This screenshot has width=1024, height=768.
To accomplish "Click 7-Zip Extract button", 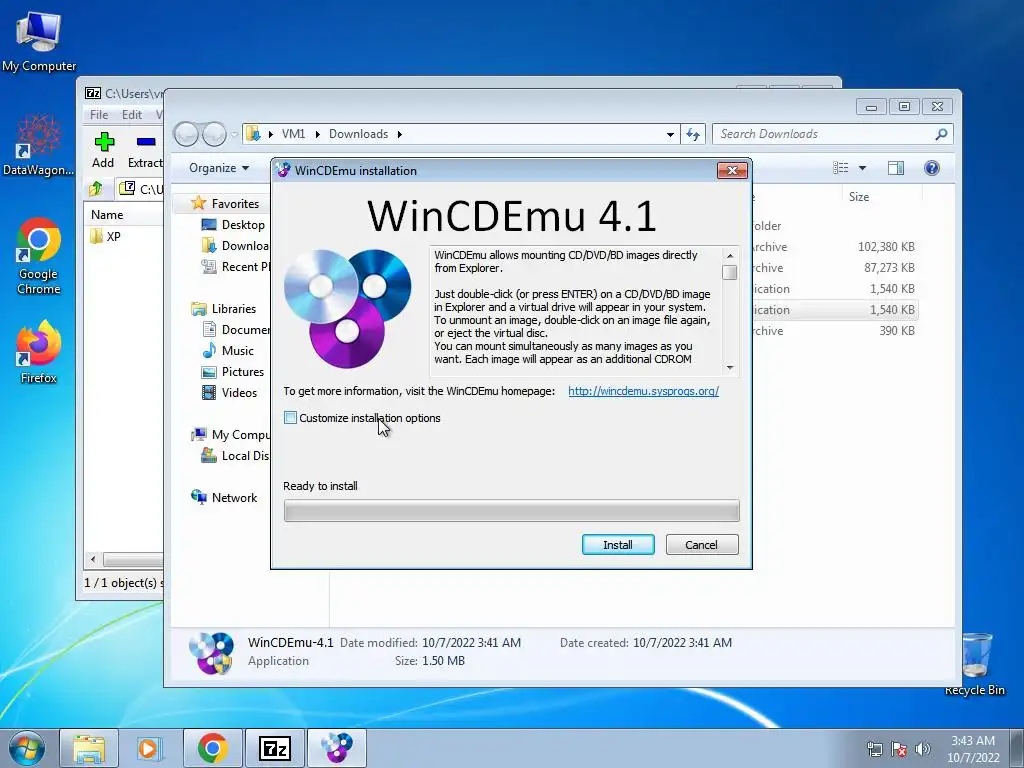I will coord(145,150).
